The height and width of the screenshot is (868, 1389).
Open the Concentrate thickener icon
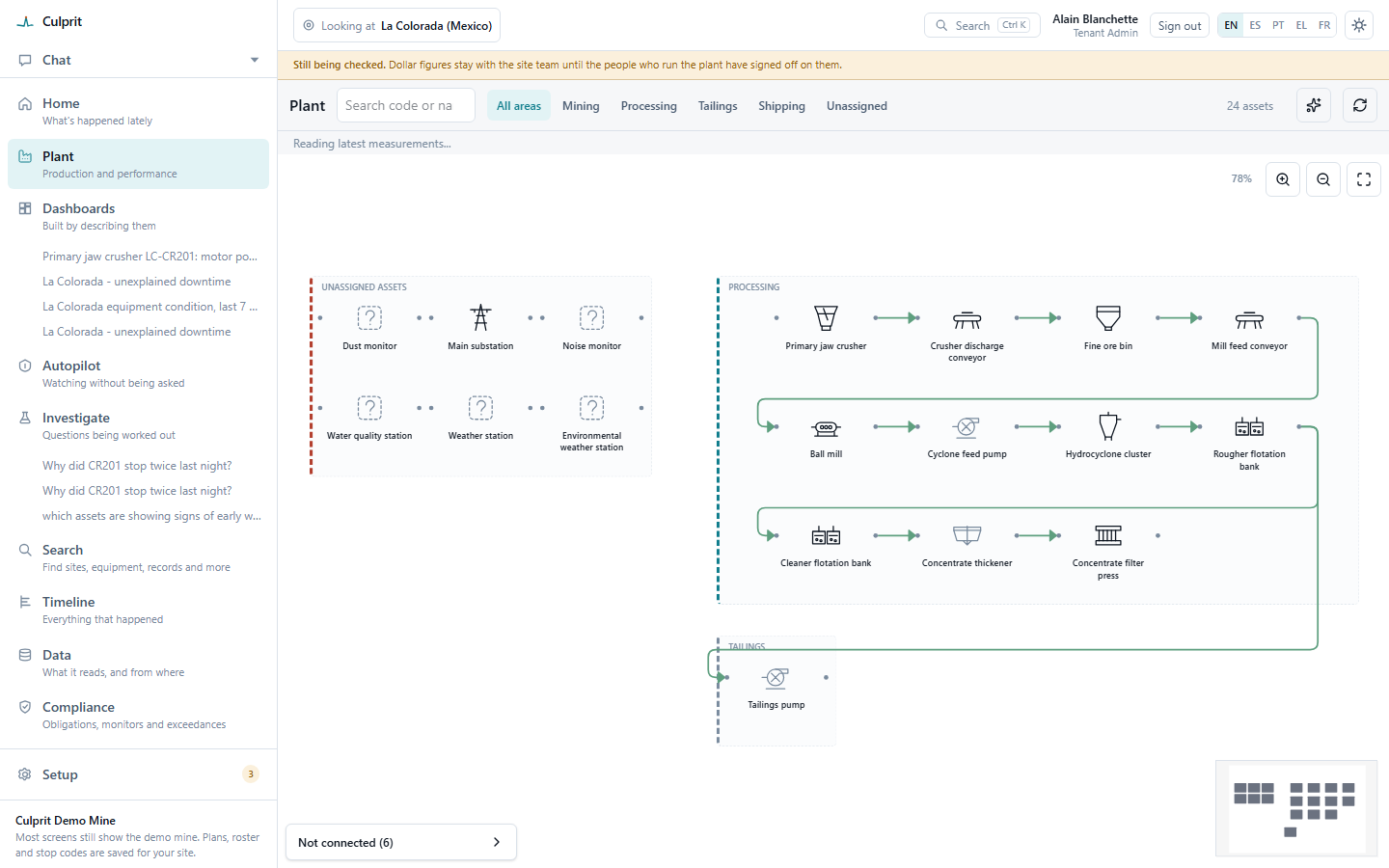pos(967,536)
